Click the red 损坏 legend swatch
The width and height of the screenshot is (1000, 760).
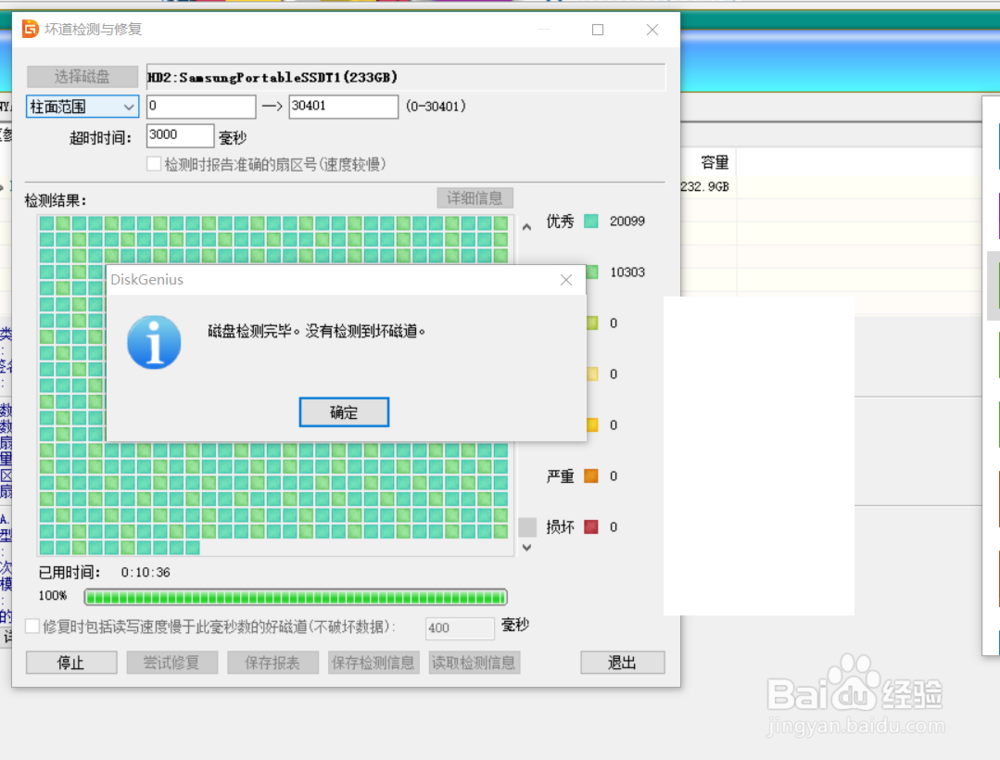click(x=589, y=527)
